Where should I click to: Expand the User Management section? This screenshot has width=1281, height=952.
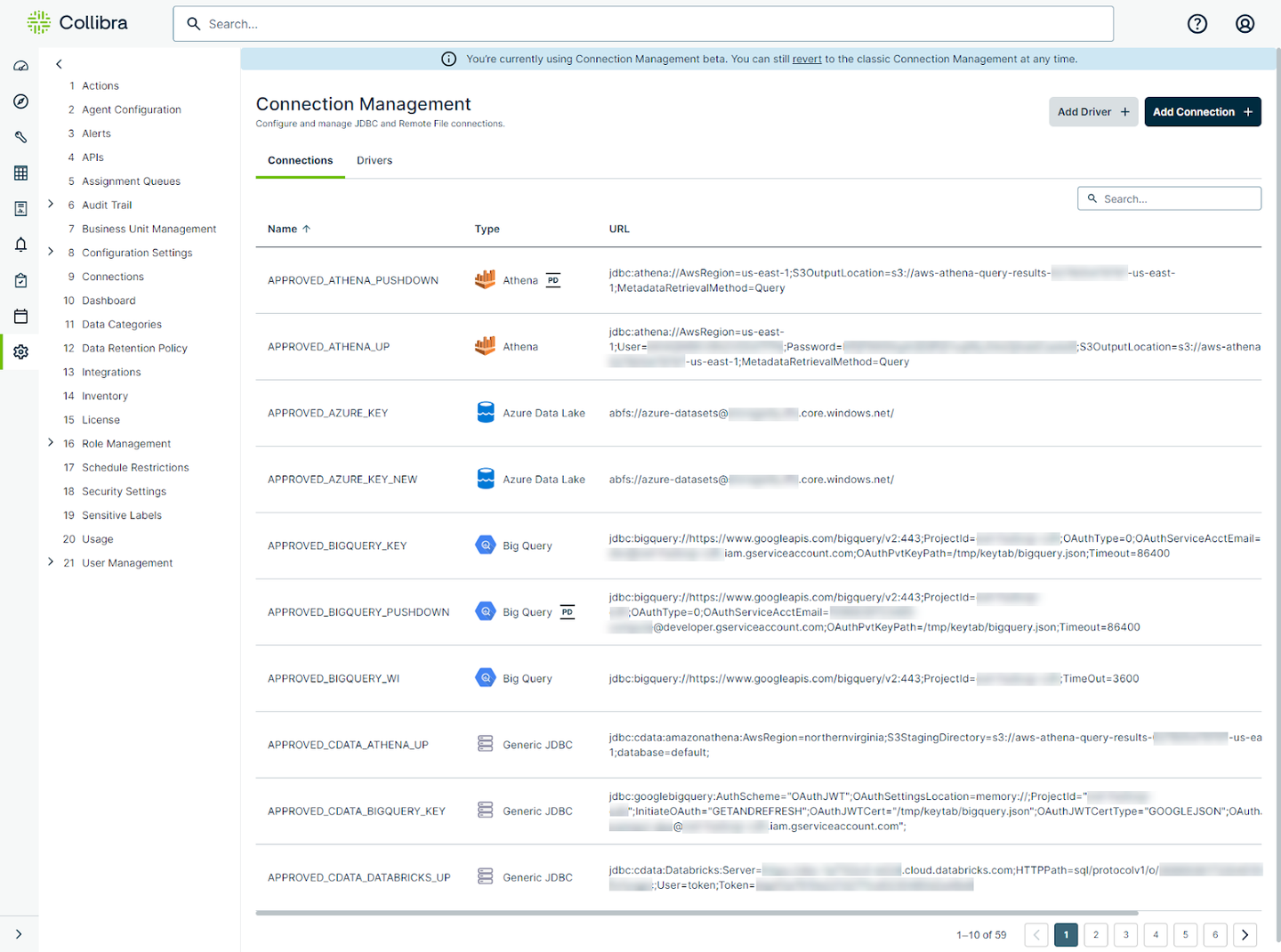pyautogui.click(x=51, y=562)
